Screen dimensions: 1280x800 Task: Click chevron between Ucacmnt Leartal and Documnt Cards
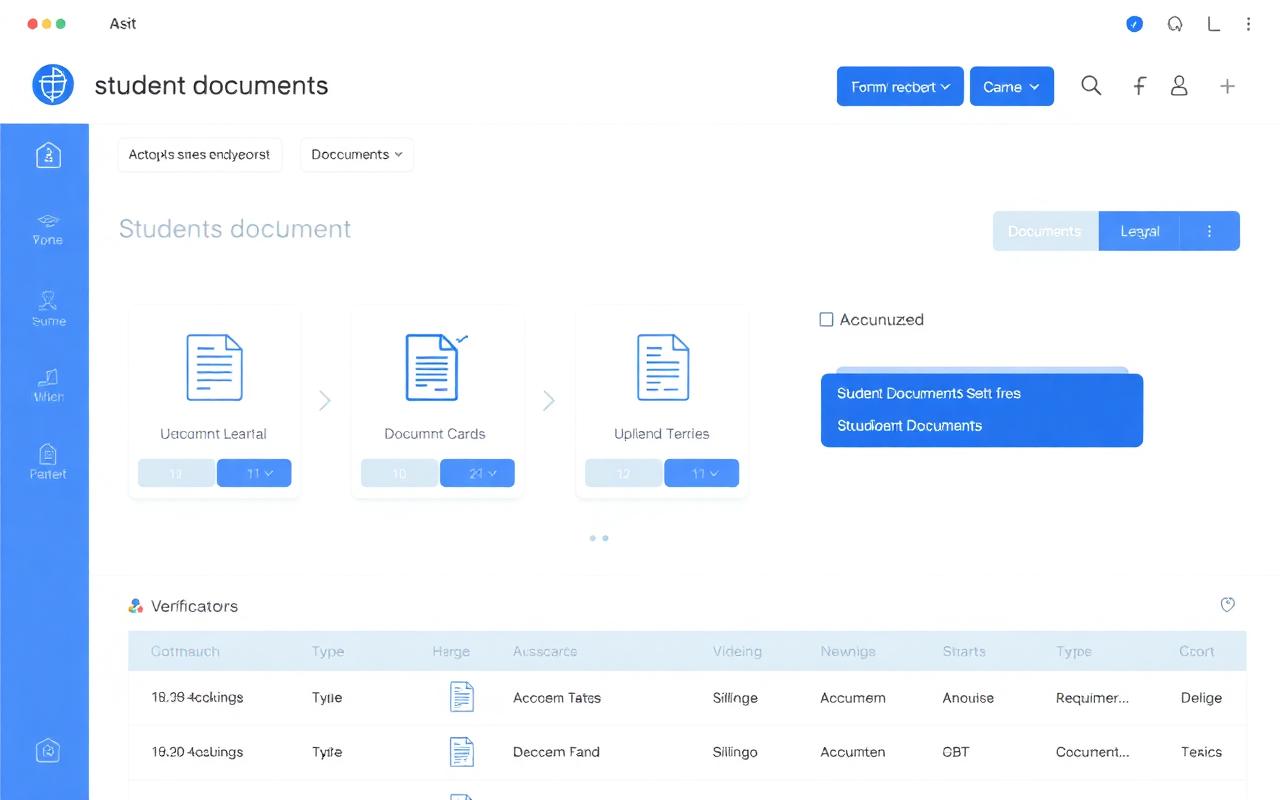click(x=324, y=401)
